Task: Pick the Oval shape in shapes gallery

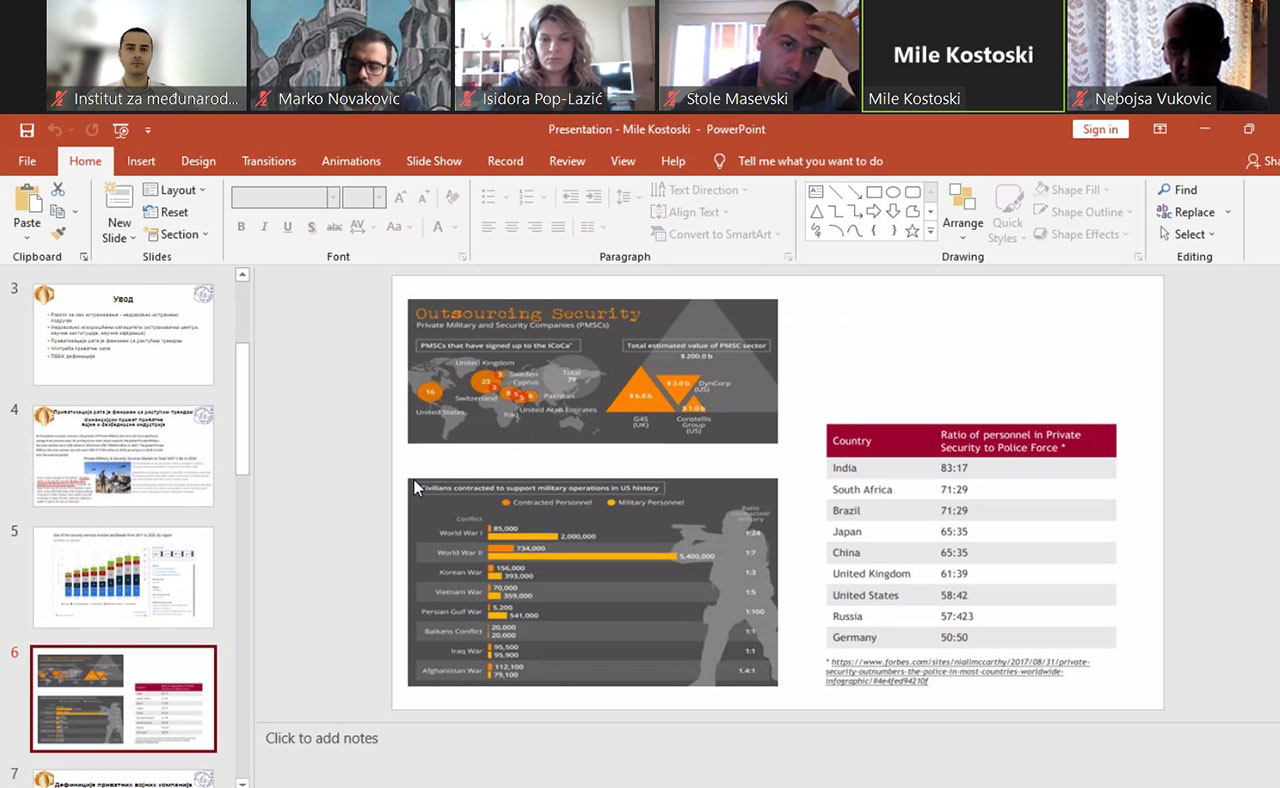Action: coord(893,192)
